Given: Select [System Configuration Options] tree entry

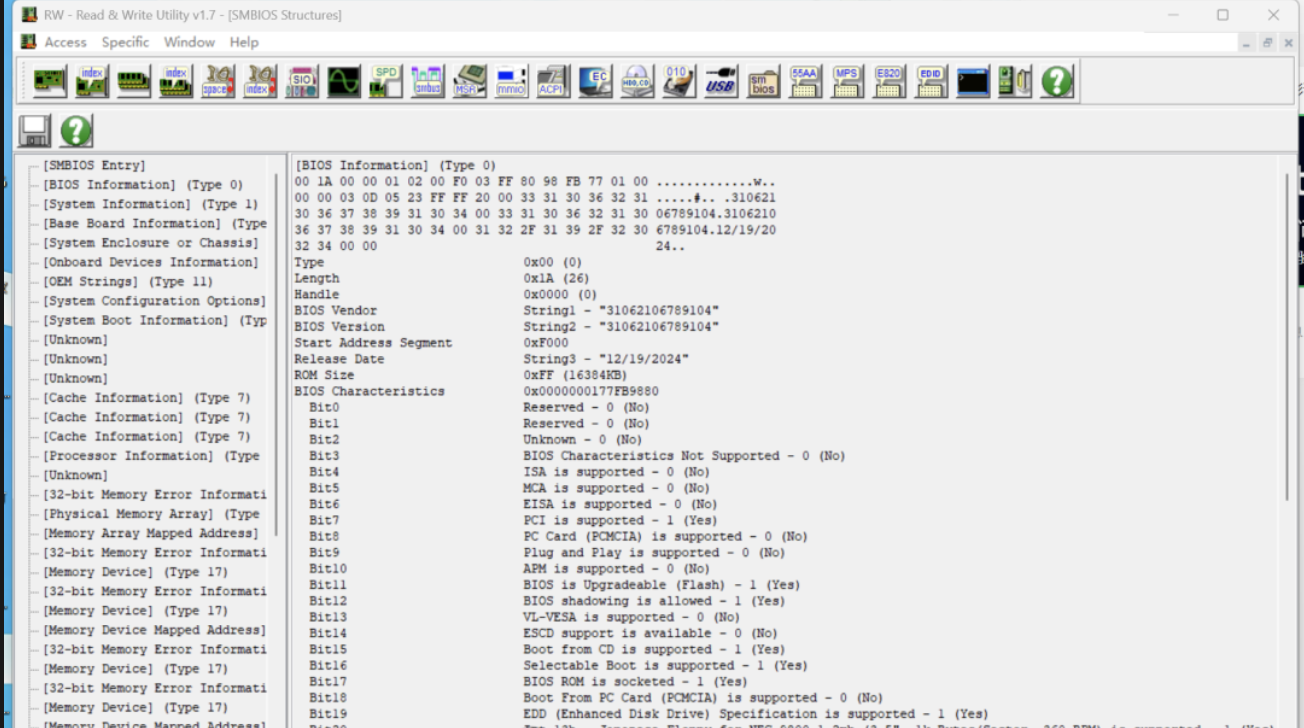Looking at the screenshot, I should (154, 301).
